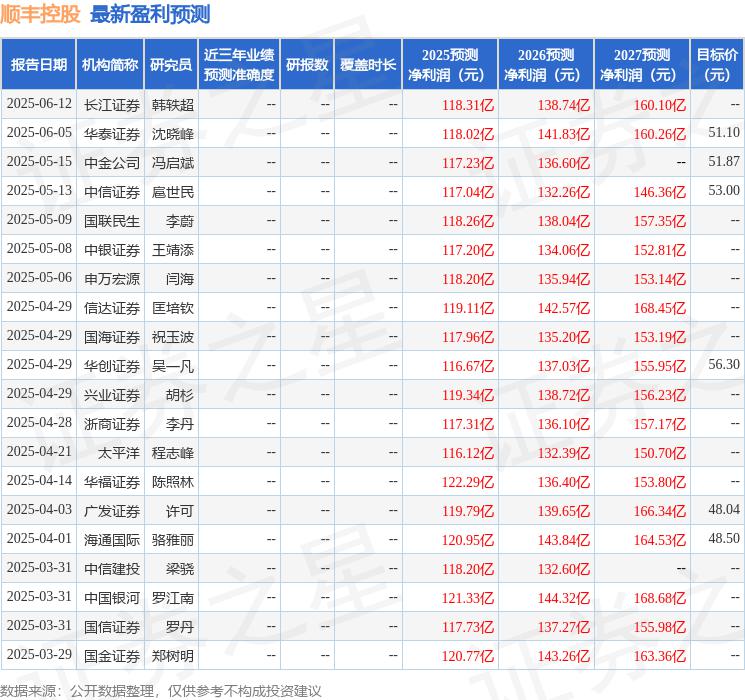Select the date 2025-05-15
Screen dimensions: 745x700
(x=39, y=162)
